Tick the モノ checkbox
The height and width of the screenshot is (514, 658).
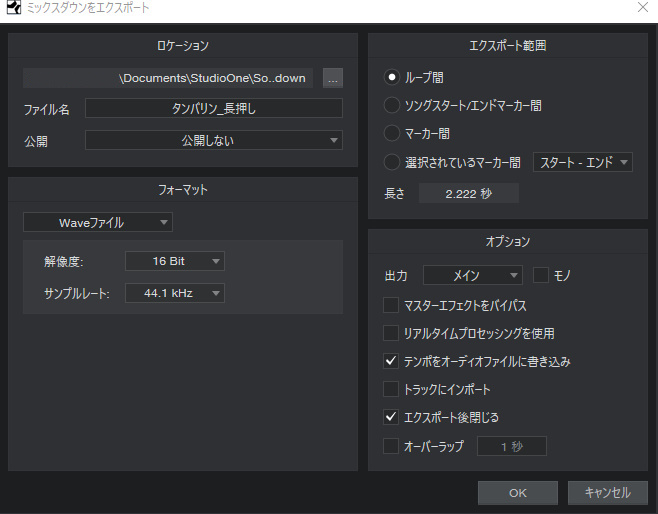click(540, 275)
